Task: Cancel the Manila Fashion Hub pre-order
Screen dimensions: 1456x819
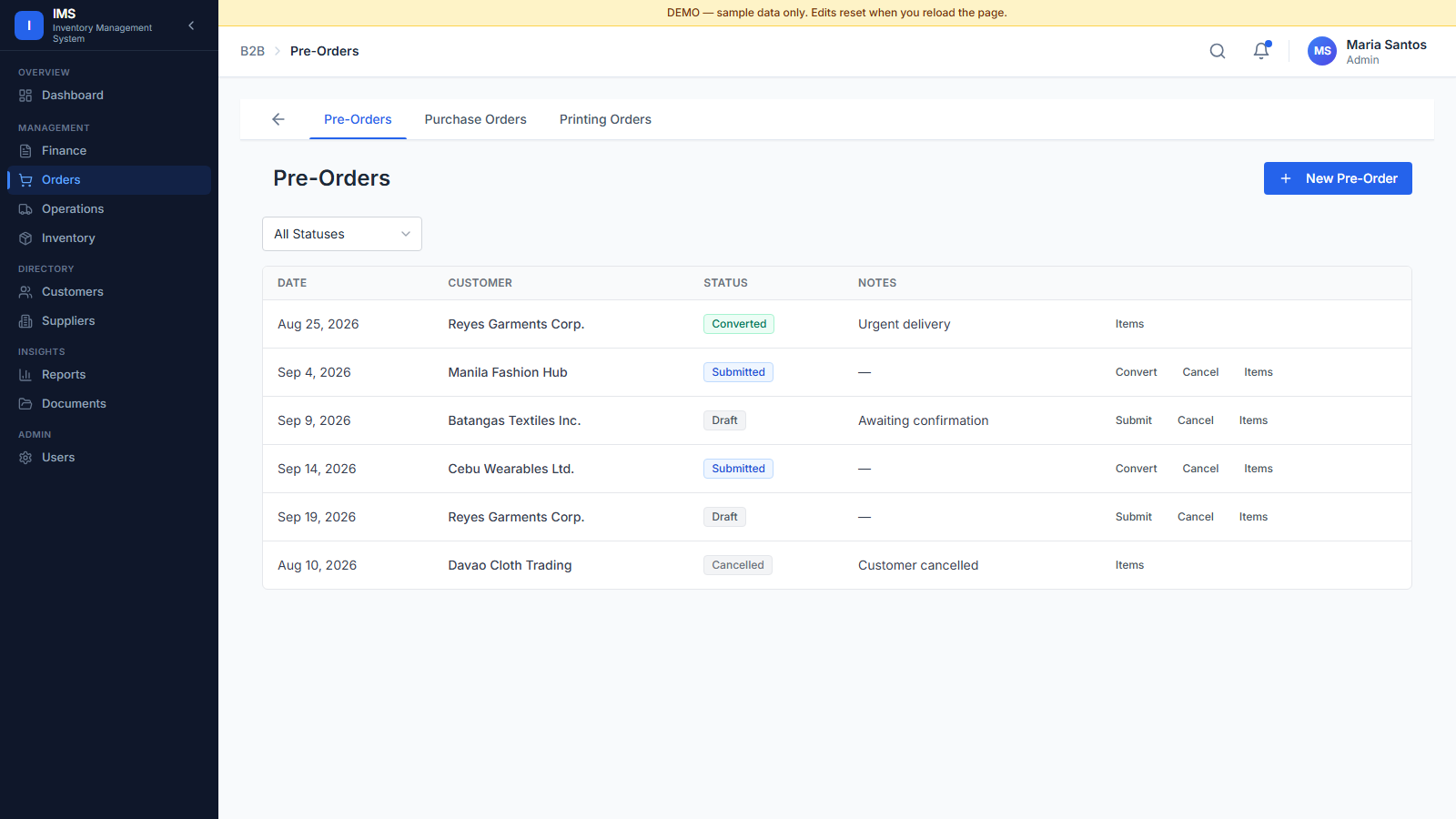Action: (x=1200, y=372)
